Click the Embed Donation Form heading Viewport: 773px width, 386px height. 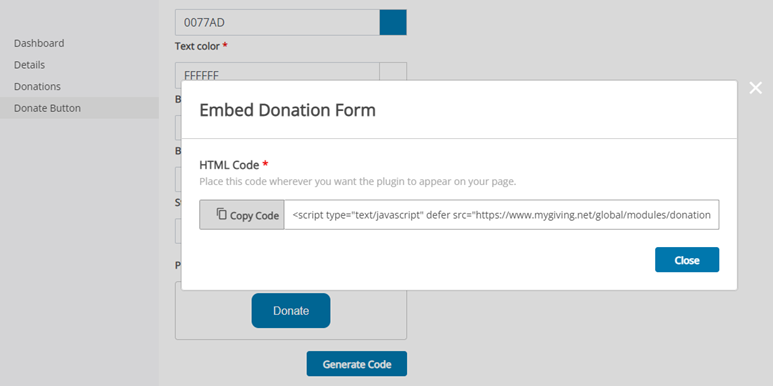point(287,110)
